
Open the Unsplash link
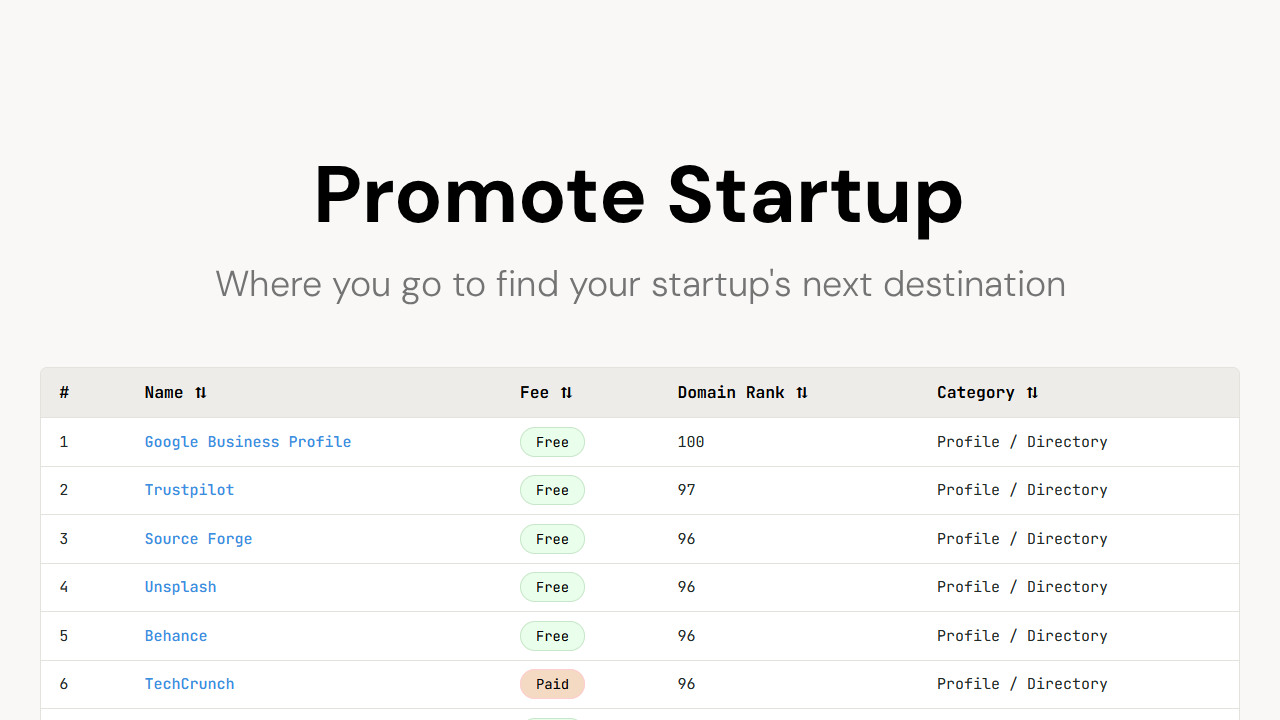pyautogui.click(x=180, y=587)
